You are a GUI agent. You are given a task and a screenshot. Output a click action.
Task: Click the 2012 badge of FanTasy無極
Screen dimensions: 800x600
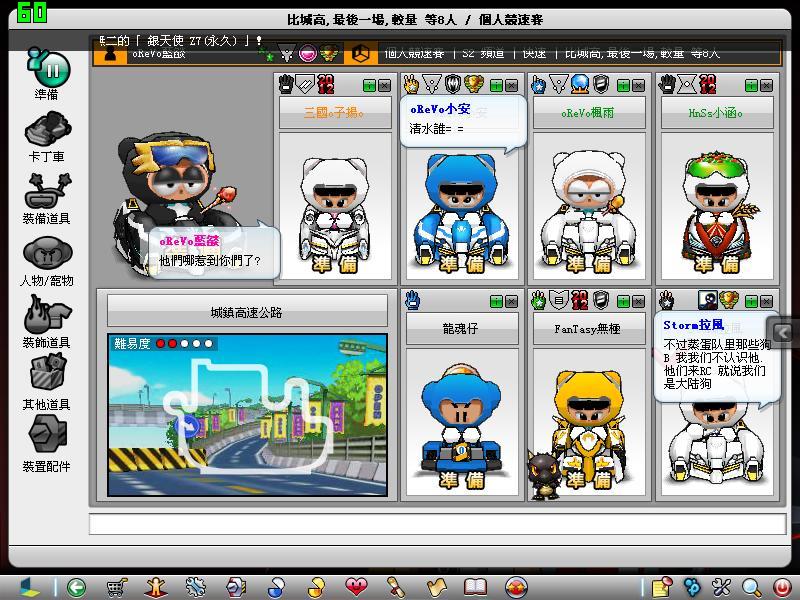click(x=580, y=300)
